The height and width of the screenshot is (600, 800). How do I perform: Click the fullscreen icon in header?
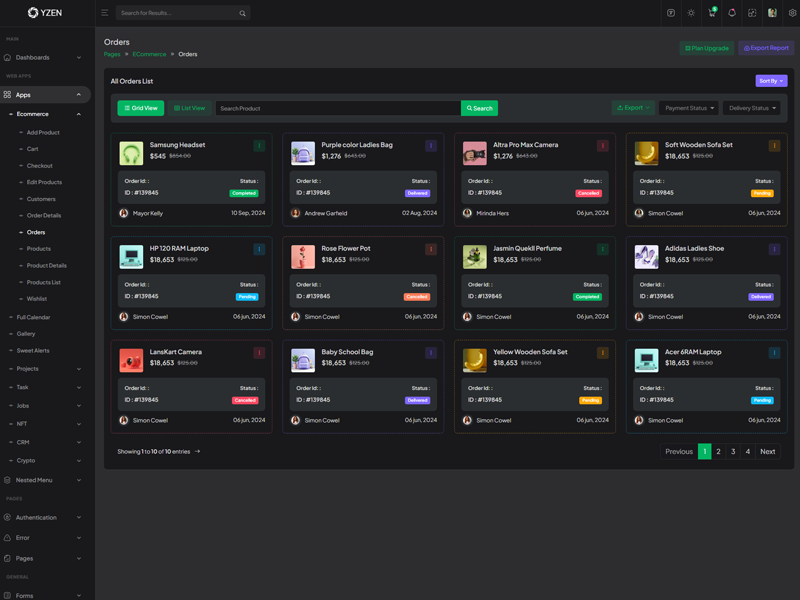(752, 13)
